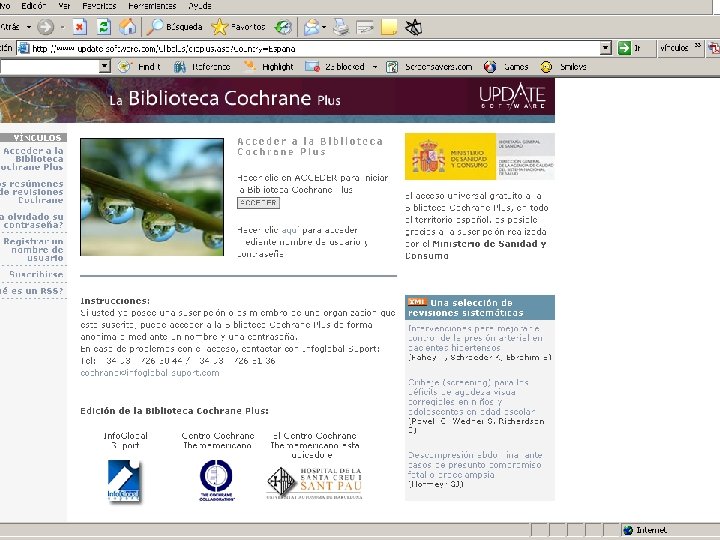Screen dimensions: 720x540
Task: Click sidebar link olvidado su contraseña
Action: pos(32,221)
